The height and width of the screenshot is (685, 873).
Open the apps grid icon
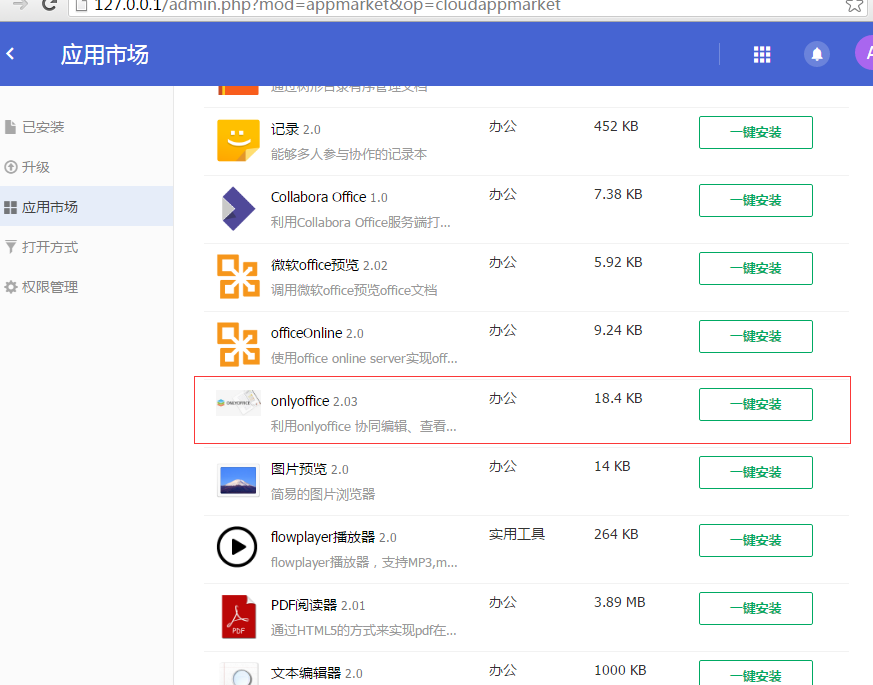[762, 55]
